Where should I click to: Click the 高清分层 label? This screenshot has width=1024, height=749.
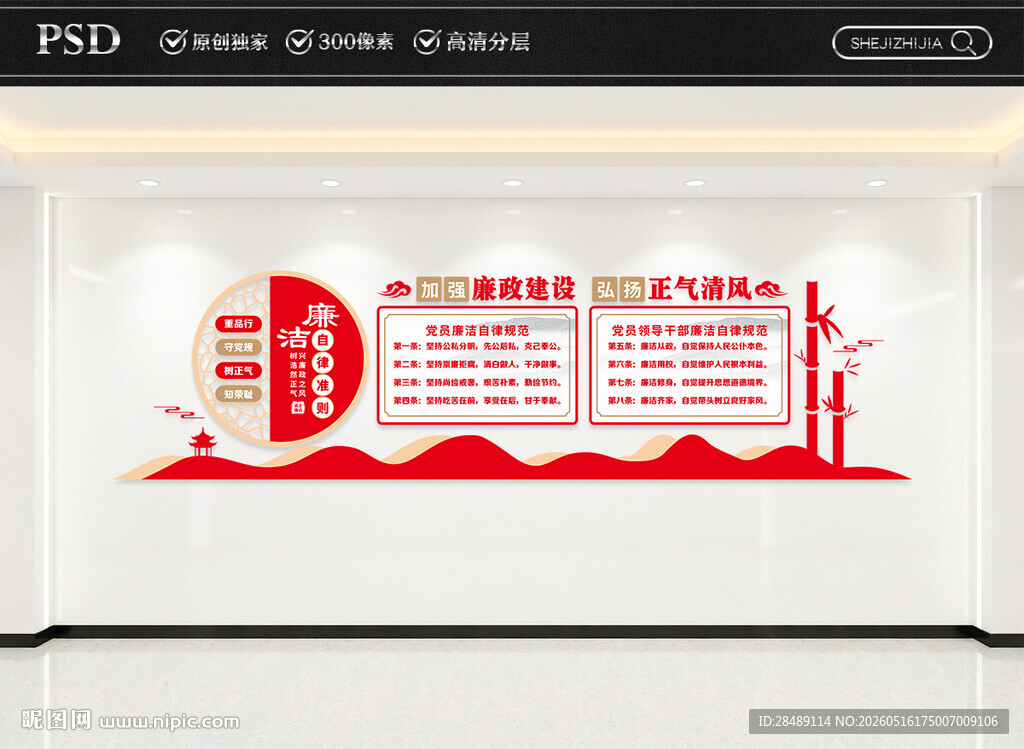[x=488, y=42]
